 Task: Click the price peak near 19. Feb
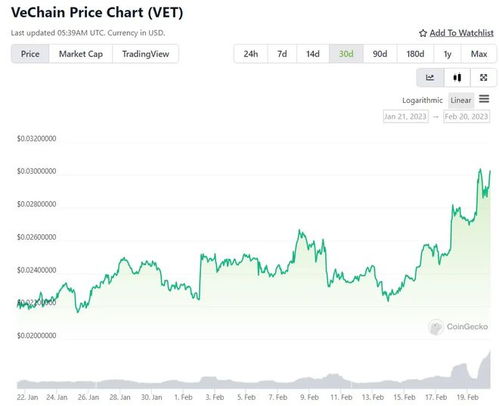pyautogui.click(x=480, y=170)
